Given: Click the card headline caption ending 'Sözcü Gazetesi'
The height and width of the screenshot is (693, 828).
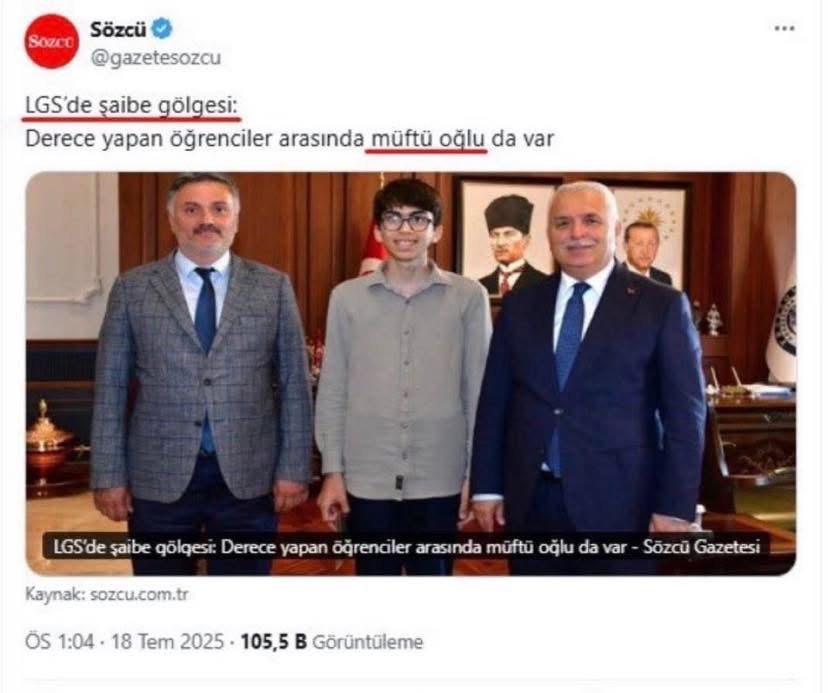Looking at the screenshot, I should tap(407, 546).
